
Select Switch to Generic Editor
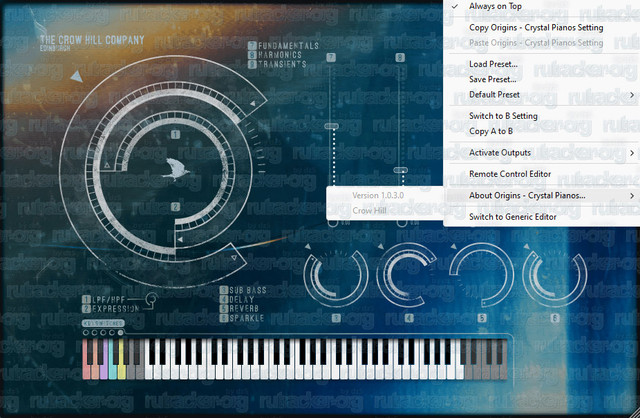tap(512, 217)
